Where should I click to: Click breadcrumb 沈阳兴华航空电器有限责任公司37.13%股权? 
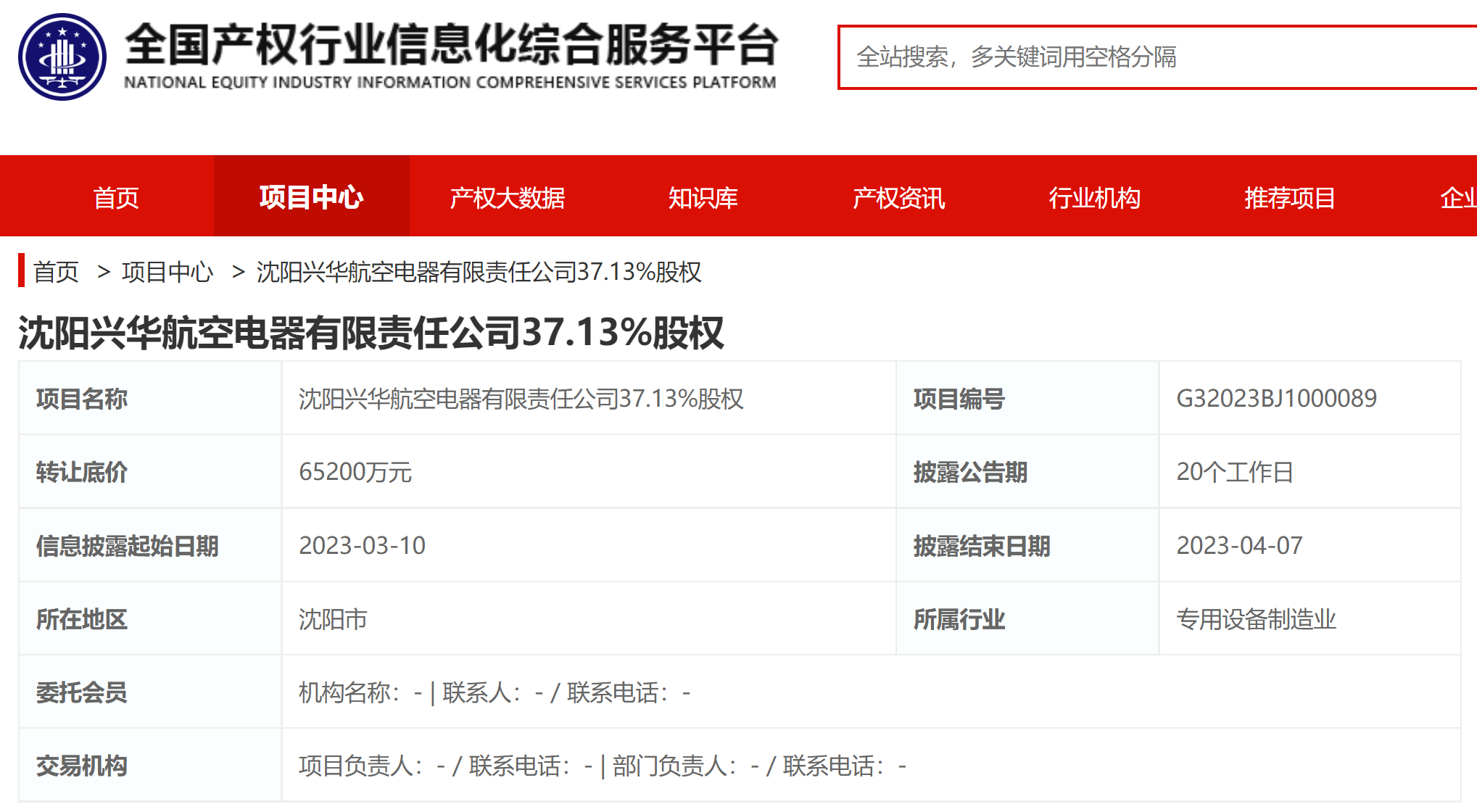click(479, 272)
